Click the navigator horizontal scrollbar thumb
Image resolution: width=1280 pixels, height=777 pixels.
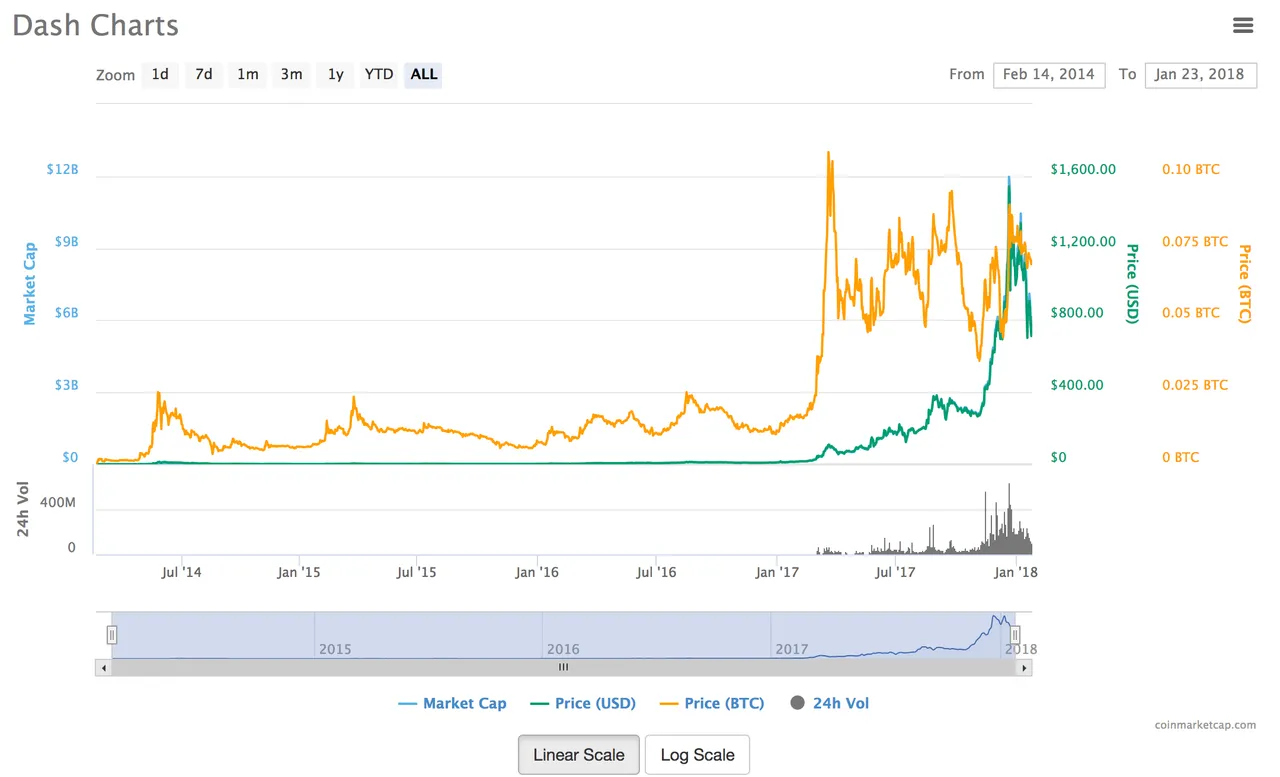click(x=564, y=667)
